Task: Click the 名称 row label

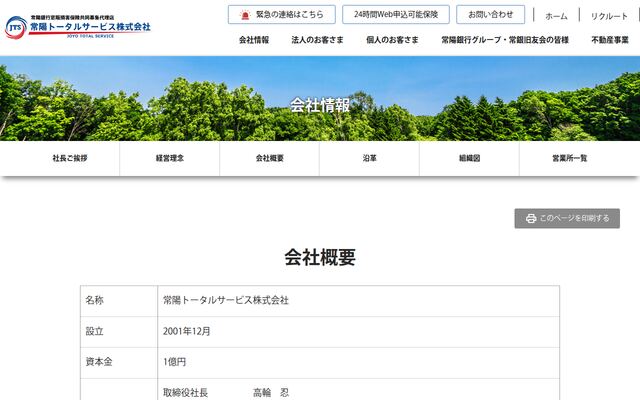Action: pos(94,300)
